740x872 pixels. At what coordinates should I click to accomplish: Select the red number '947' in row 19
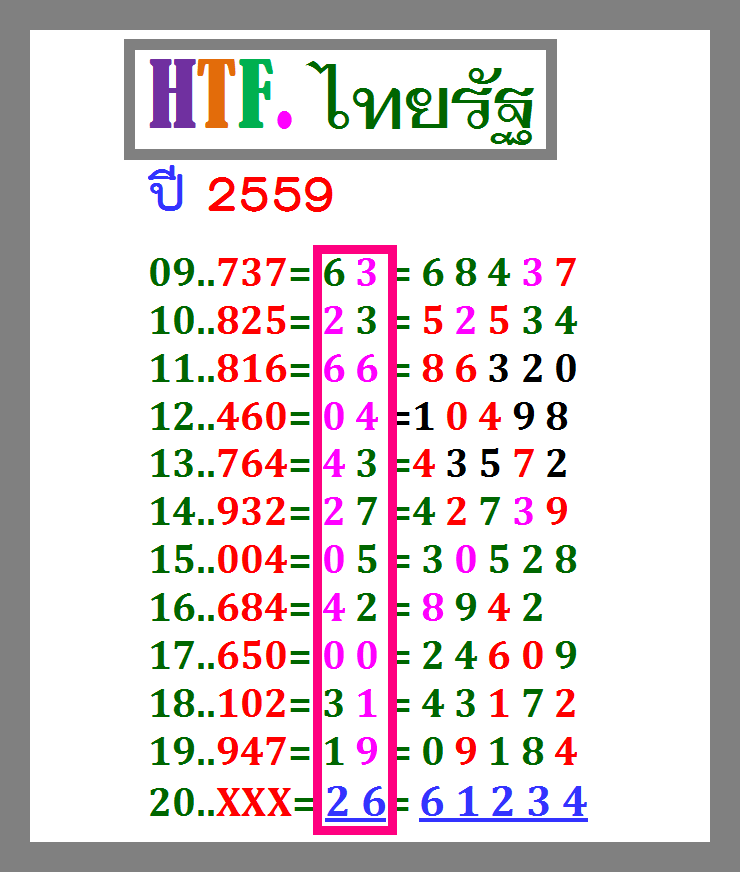point(251,751)
